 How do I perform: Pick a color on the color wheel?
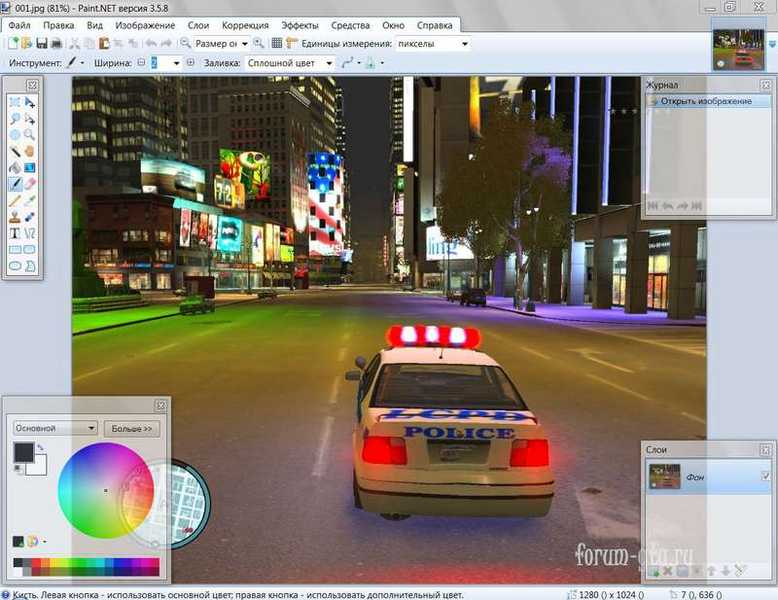(105, 490)
